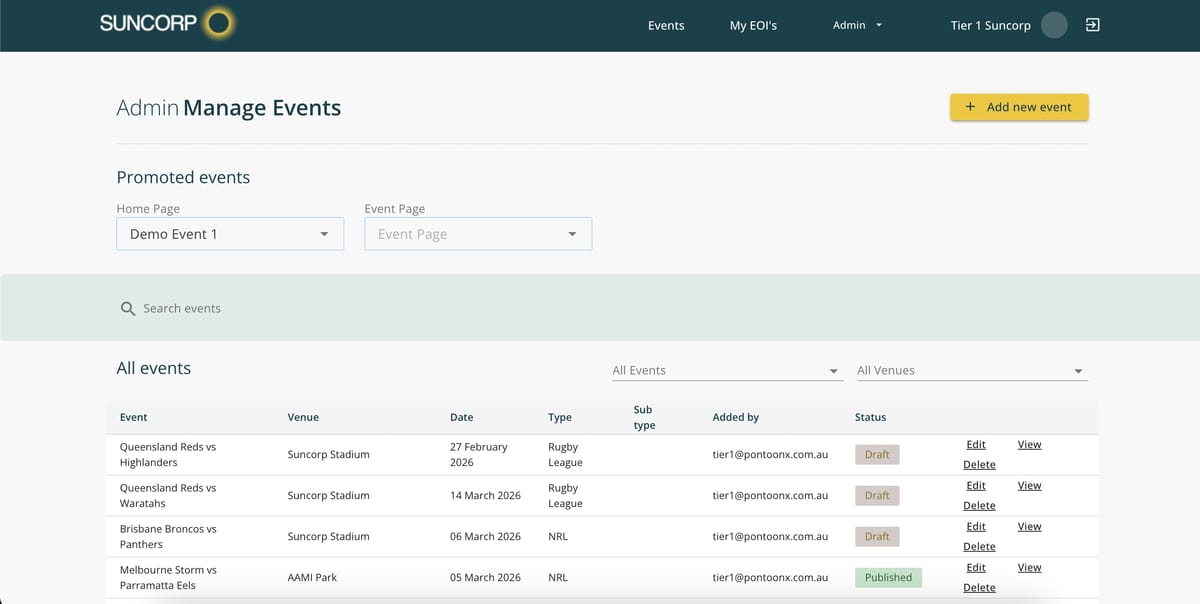Click the 05 March 2026 date

485,578
